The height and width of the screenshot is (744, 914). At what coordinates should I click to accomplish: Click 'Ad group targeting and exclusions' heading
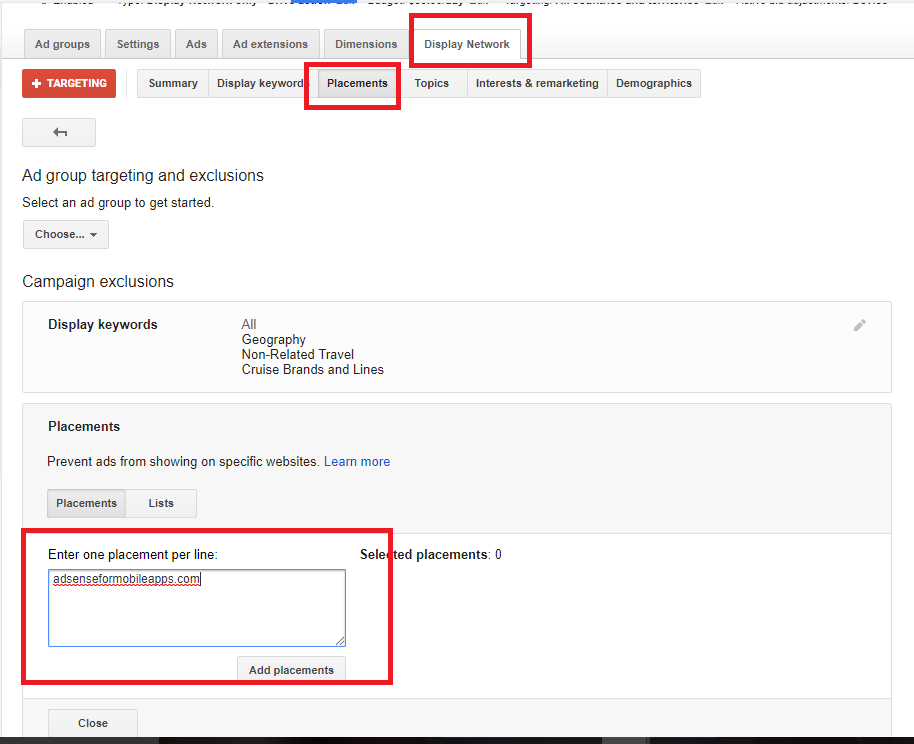(x=143, y=176)
